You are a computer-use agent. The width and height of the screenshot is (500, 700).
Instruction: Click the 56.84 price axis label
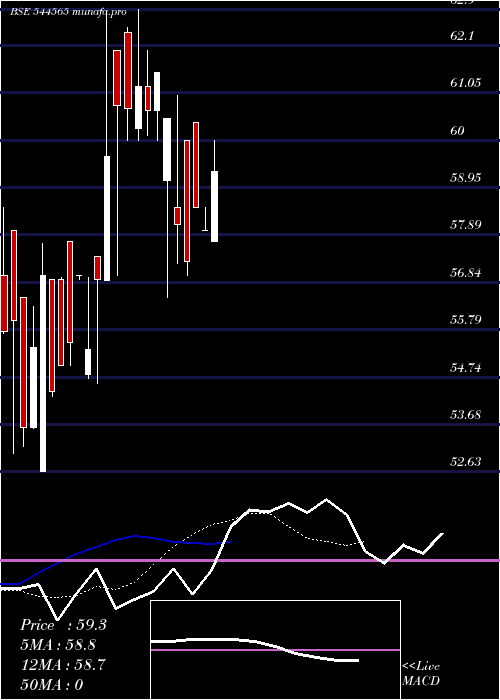(x=466, y=272)
